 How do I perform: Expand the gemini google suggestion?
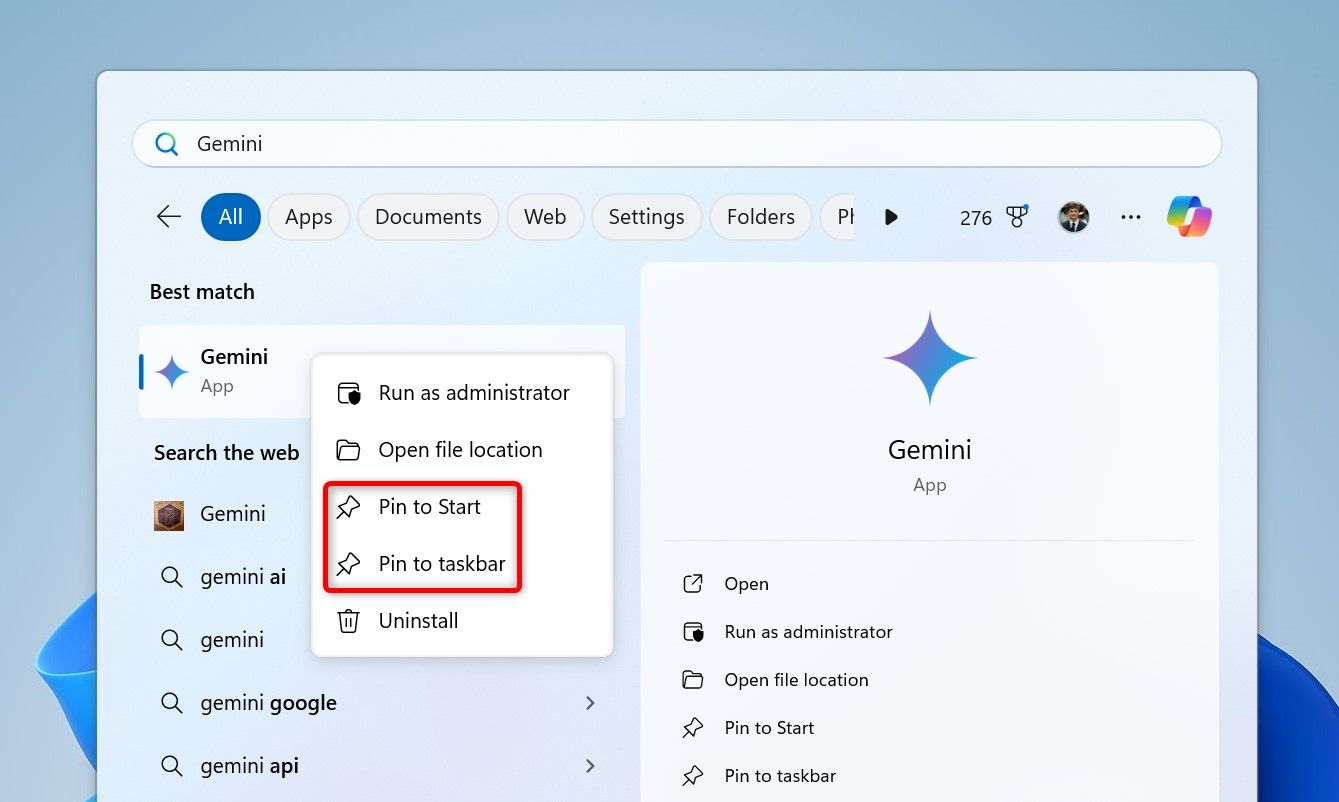[590, 703]
